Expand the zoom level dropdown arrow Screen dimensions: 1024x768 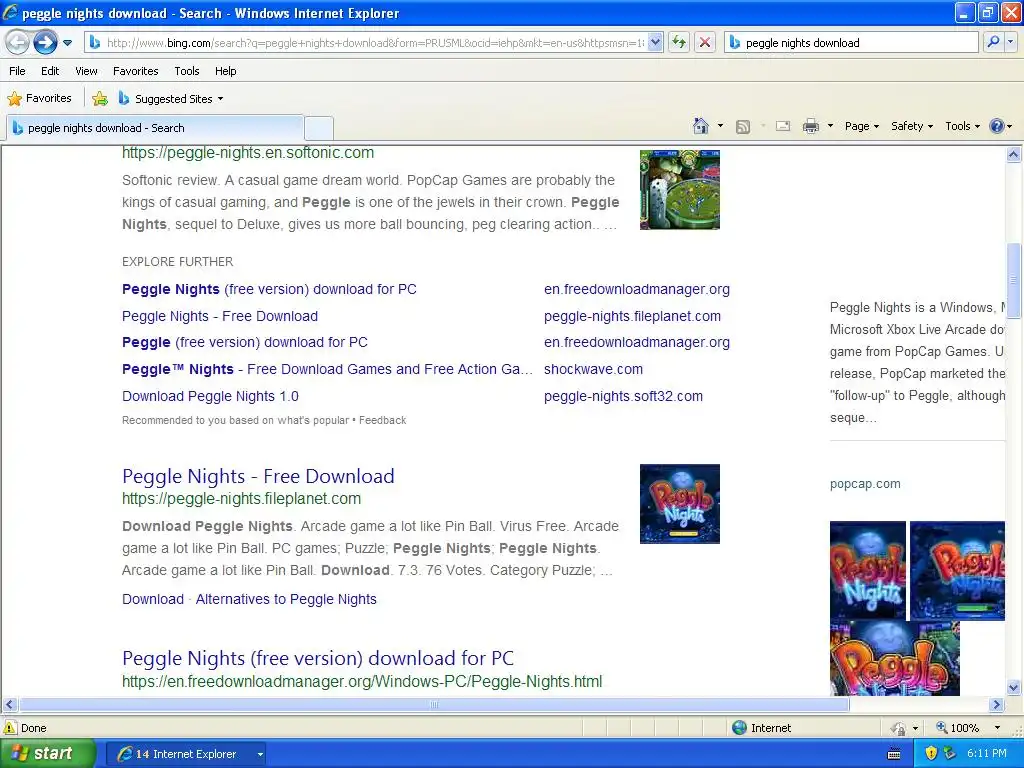(x=997, y=728)
